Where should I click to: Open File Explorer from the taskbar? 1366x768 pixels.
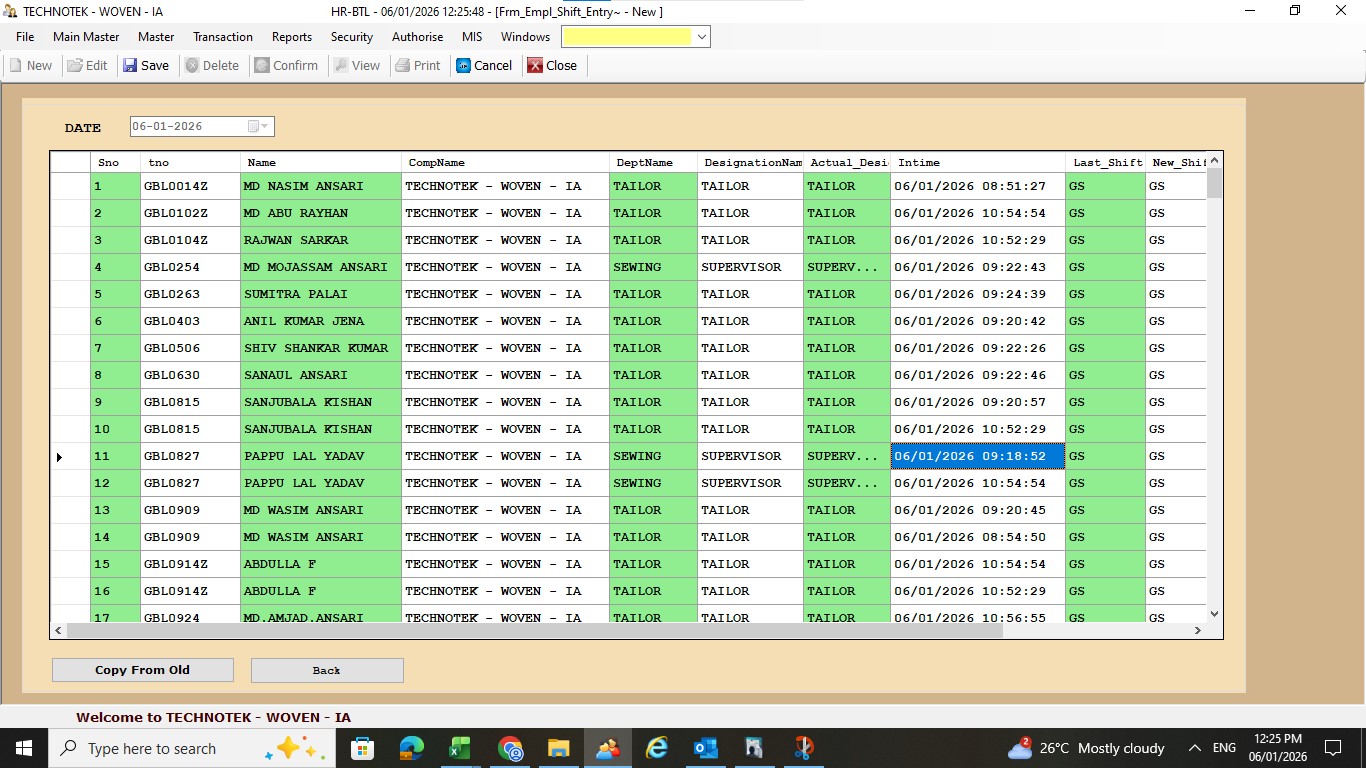(x=559, y=748)
